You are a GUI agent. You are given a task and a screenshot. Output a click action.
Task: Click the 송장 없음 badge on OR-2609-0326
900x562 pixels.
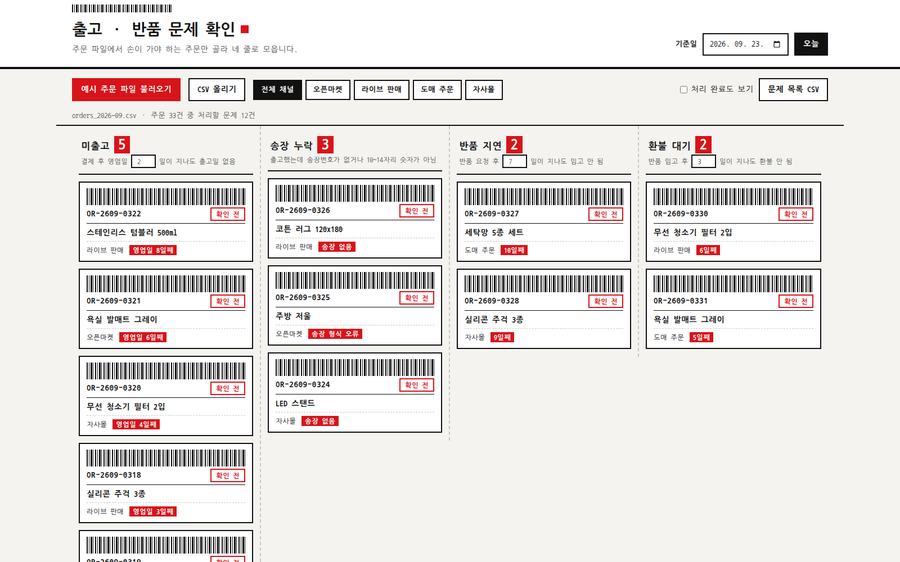coord(337,247)
